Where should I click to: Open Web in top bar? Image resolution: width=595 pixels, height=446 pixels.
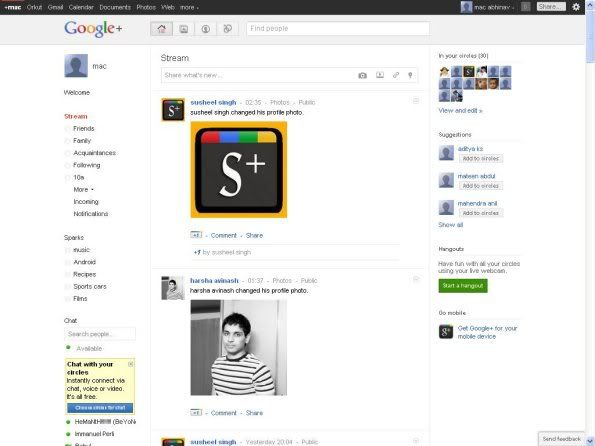(168, 7)
